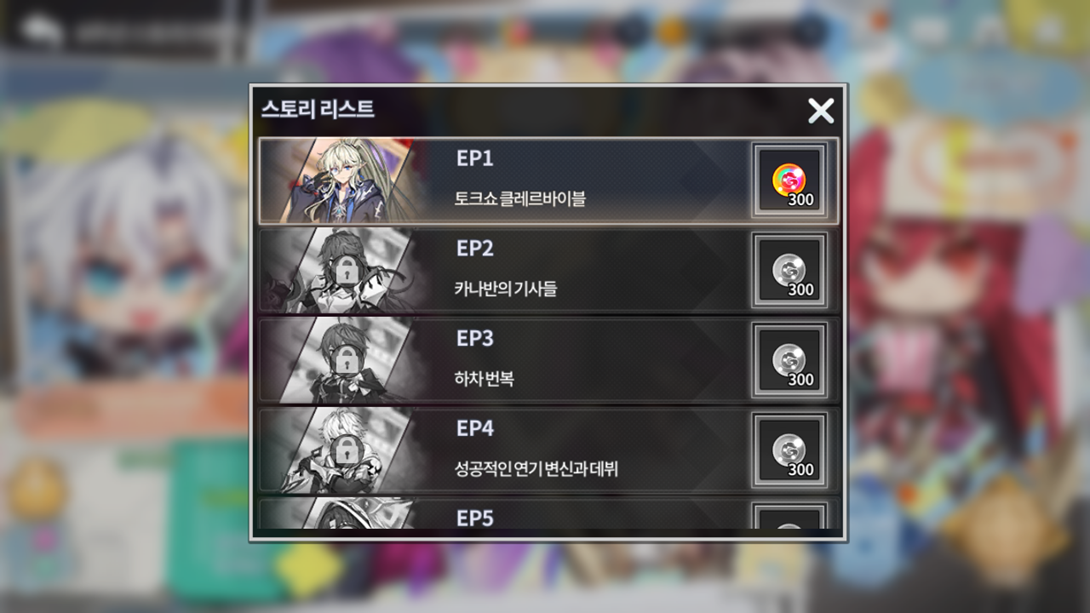Open EP1 character thumbnail

(x=342, y=181)
